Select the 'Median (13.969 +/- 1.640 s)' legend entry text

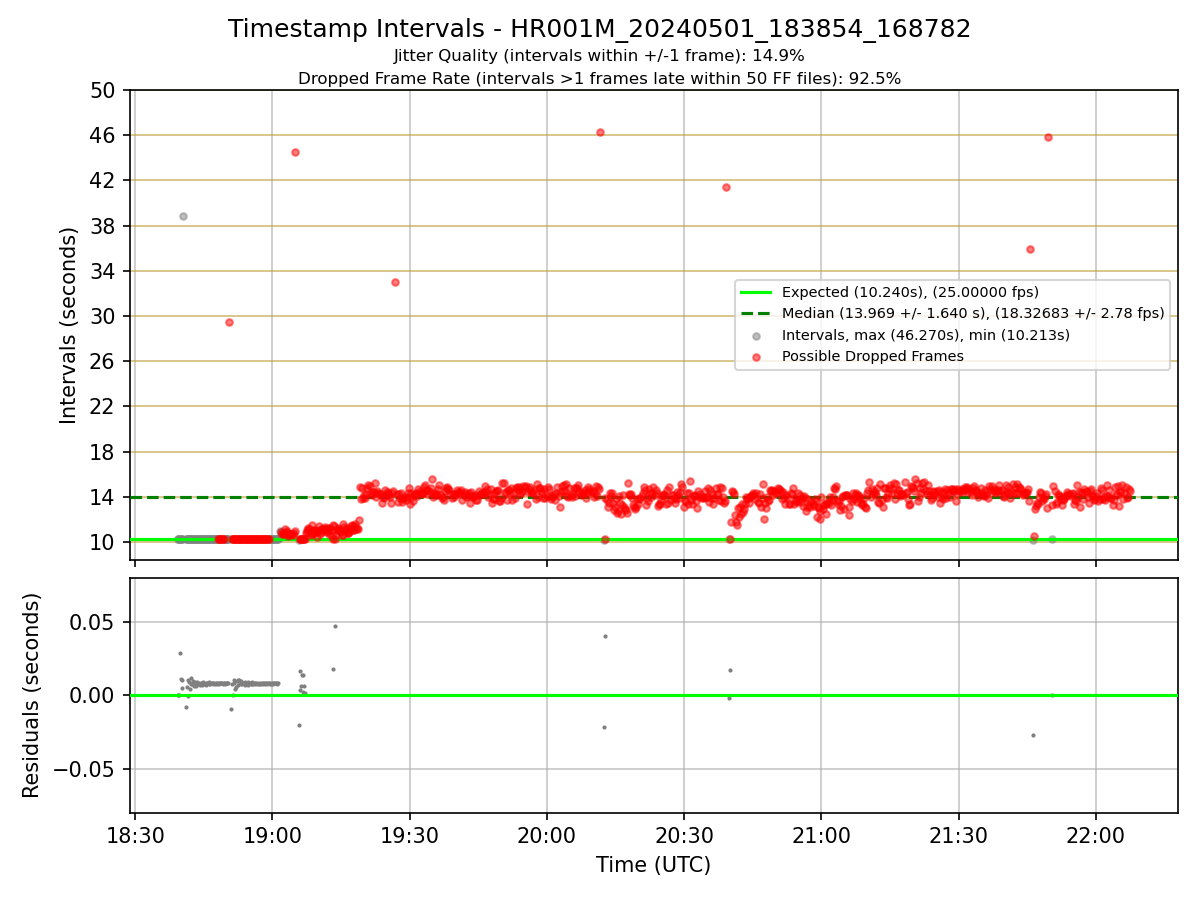(973, 313)
